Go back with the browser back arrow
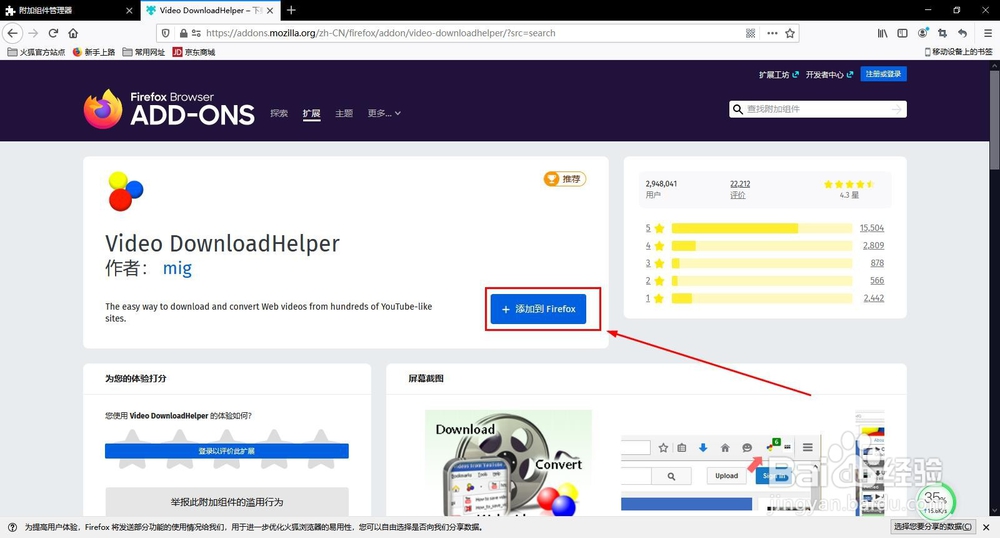This screenshot has height=538, width=1000. 13,33
